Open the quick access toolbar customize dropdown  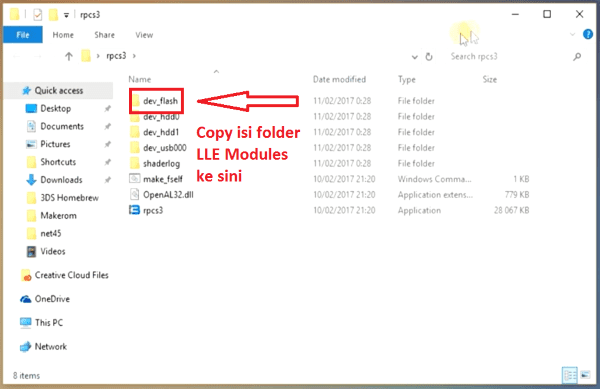(66, 15)
